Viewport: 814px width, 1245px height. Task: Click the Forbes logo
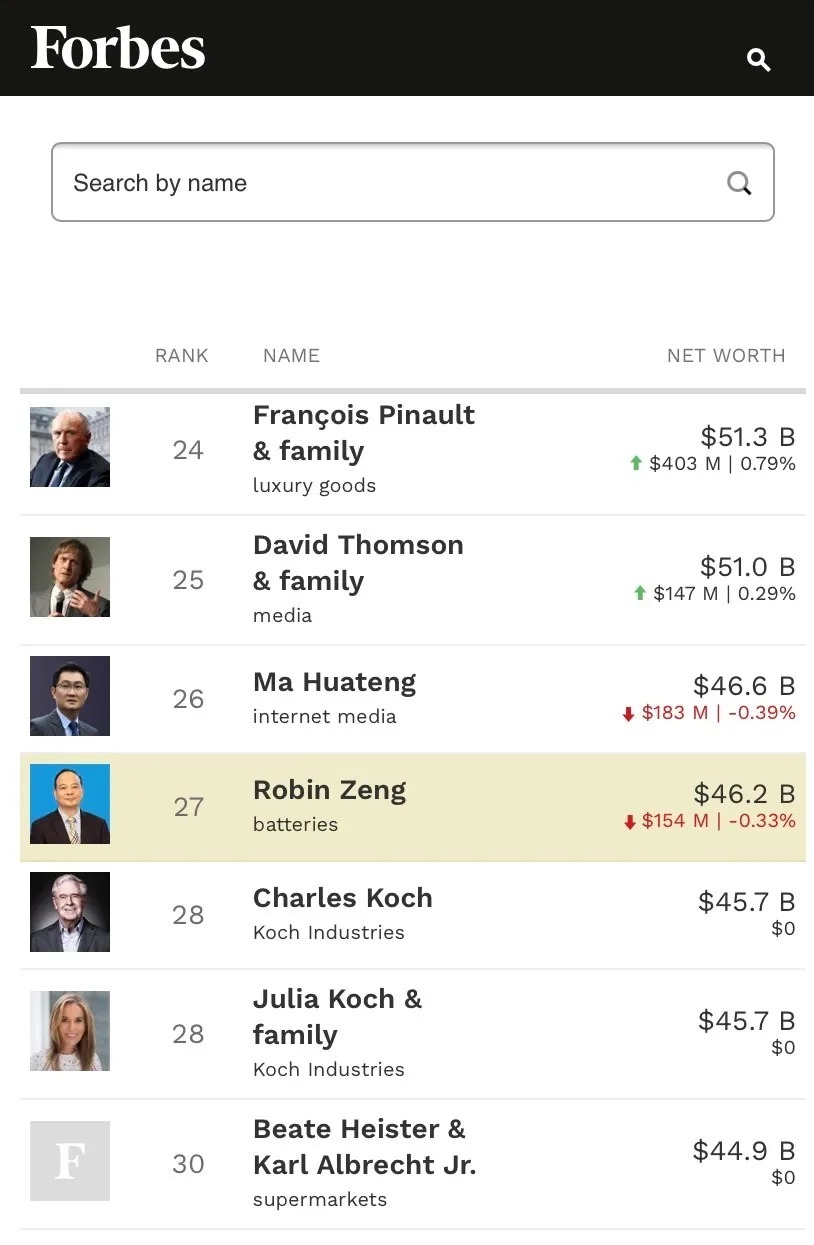[x=118, y=48]
